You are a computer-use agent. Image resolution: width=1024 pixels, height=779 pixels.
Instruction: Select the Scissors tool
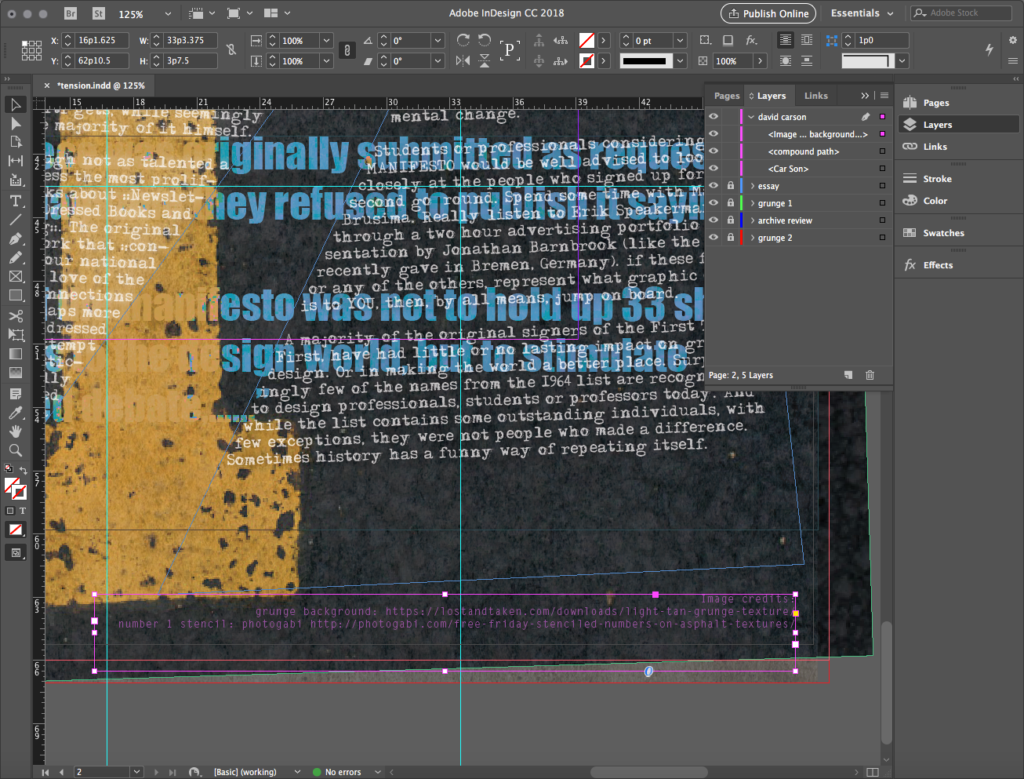(16, 315)
